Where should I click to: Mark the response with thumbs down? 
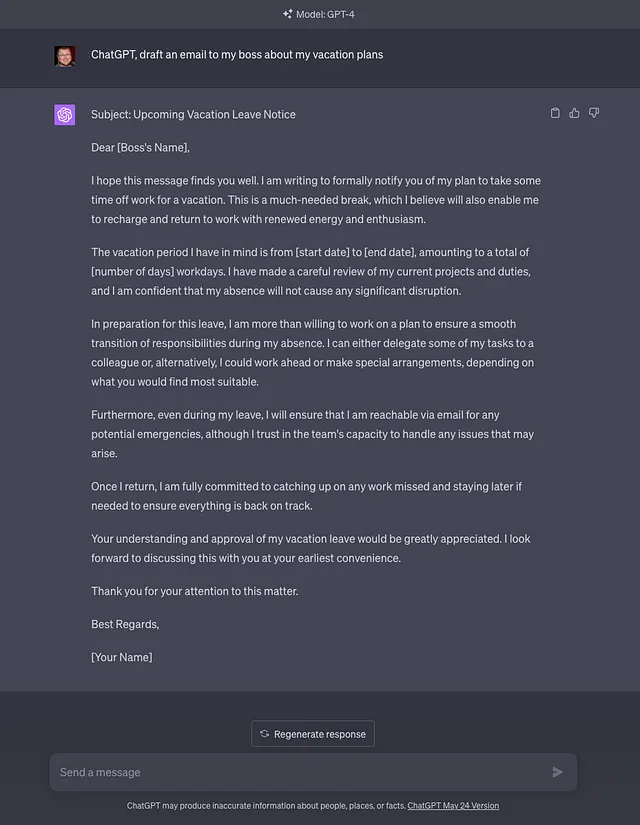click(x=594, y=113)
